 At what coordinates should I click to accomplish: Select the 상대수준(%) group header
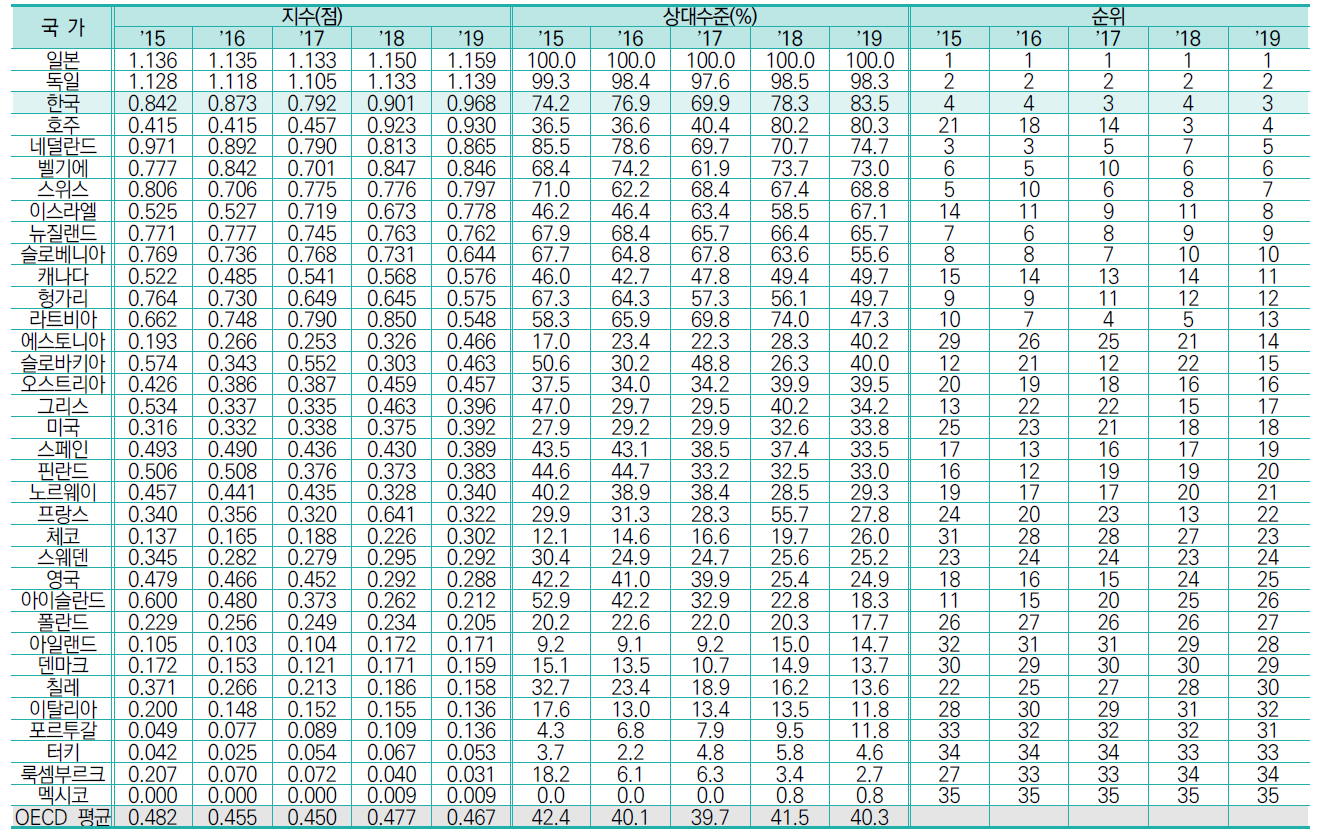pos(710,16)
